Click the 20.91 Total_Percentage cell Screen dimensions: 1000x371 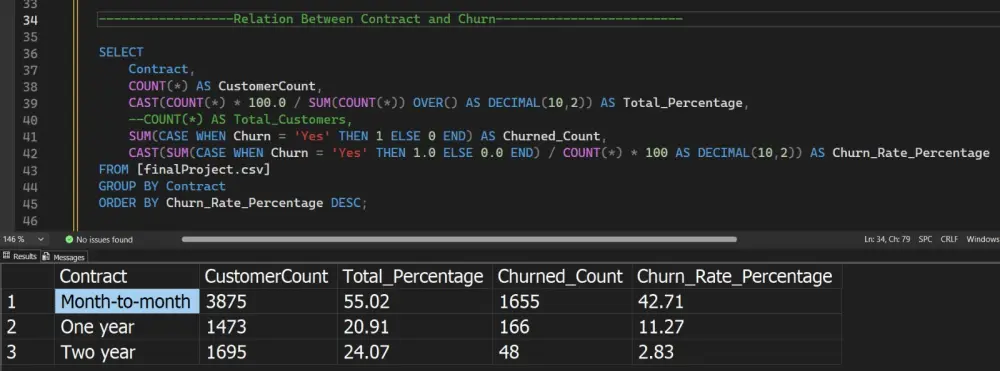point(415,326)
